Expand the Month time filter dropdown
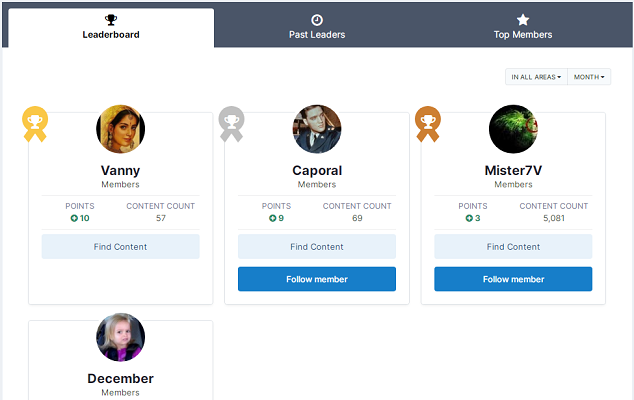The image size is (634, 400). click(x=589, y=77)
